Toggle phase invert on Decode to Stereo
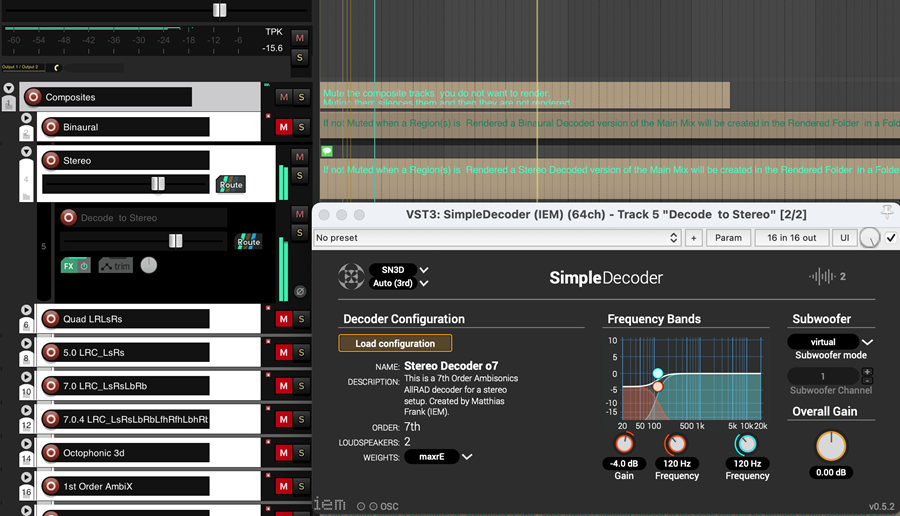The image size is (900, 516). point(300,291)
